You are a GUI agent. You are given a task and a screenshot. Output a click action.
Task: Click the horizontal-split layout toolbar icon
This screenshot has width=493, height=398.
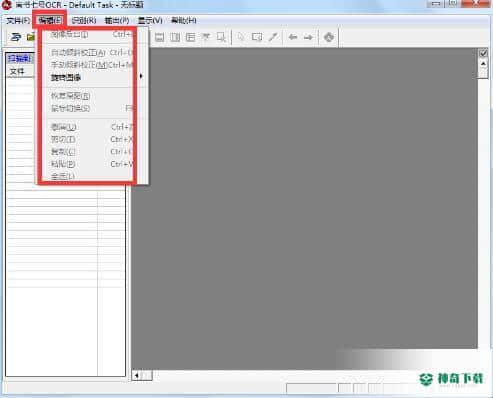pyautogui.click(x=159, y=37)
